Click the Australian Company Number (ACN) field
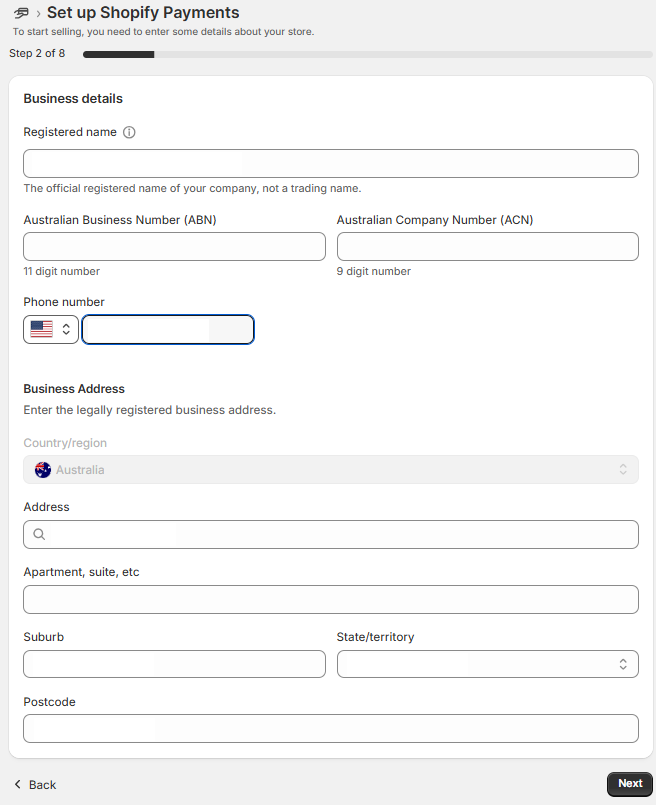 [488, 246]
